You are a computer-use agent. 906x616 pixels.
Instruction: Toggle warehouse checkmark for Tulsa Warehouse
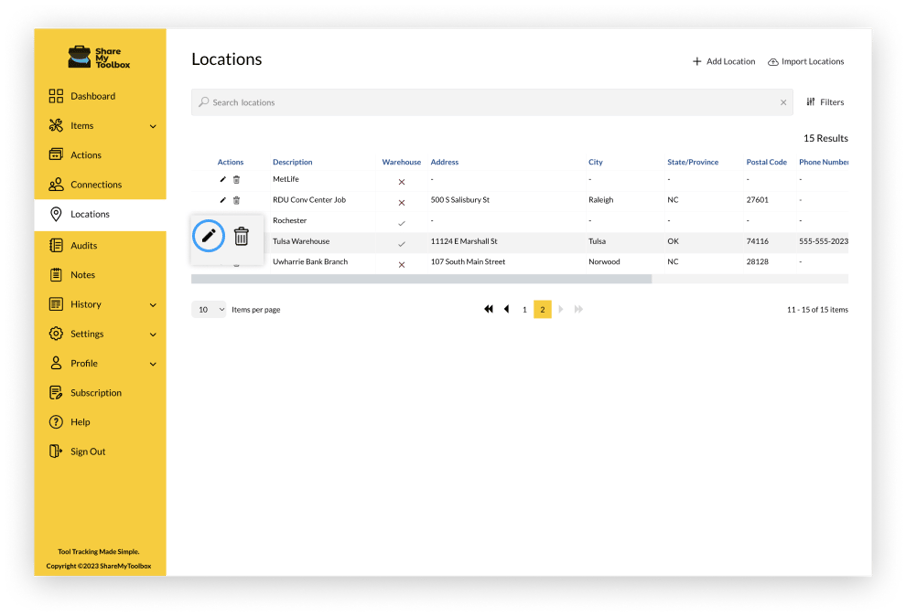pos(402,244)
